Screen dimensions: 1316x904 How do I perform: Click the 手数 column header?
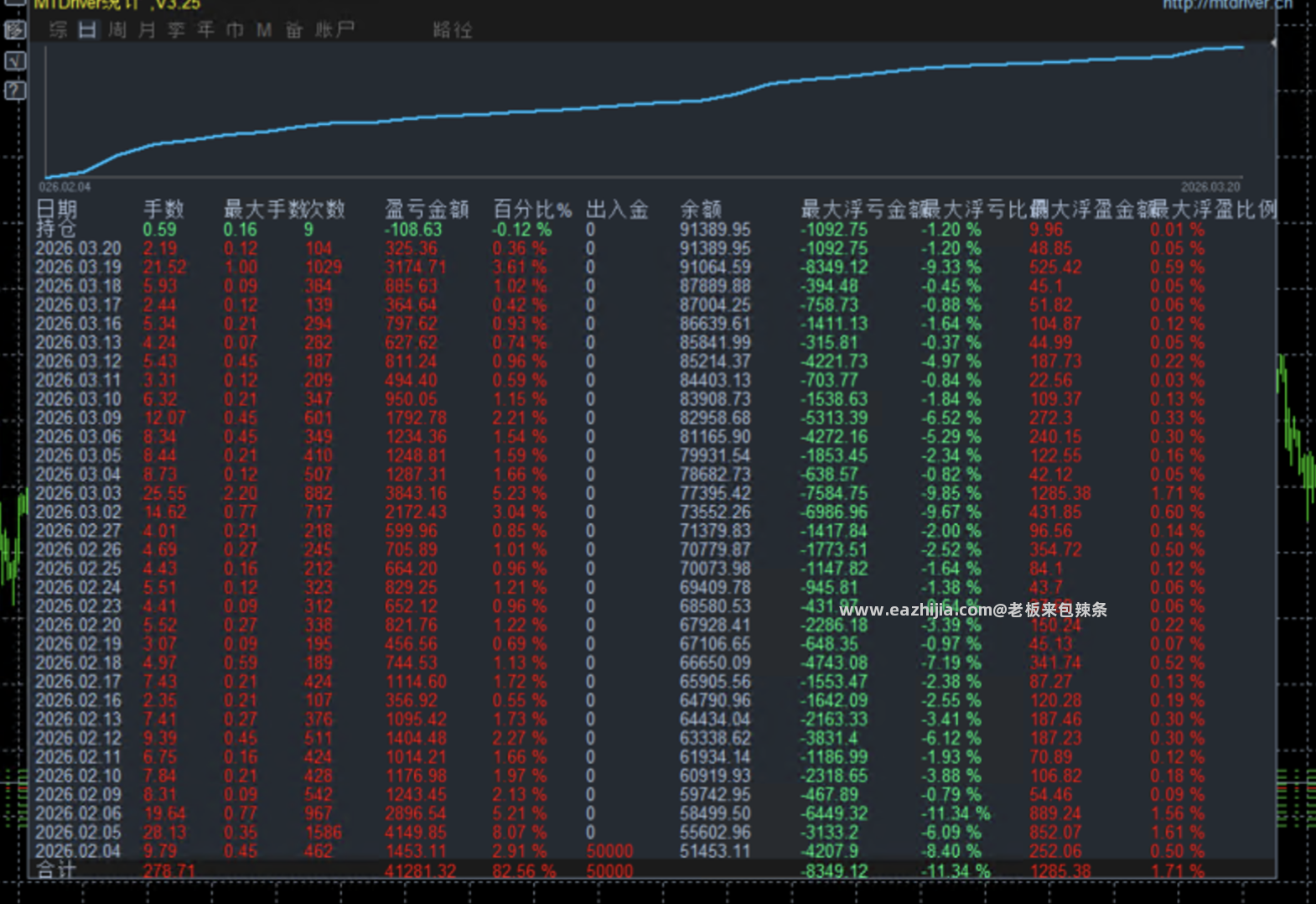tap(163, 209)
